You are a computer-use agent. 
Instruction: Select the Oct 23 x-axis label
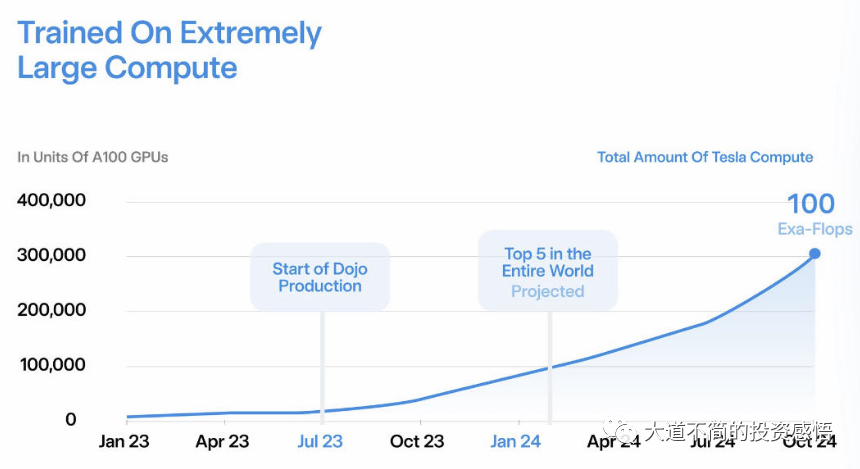click(x=417, y=441)
